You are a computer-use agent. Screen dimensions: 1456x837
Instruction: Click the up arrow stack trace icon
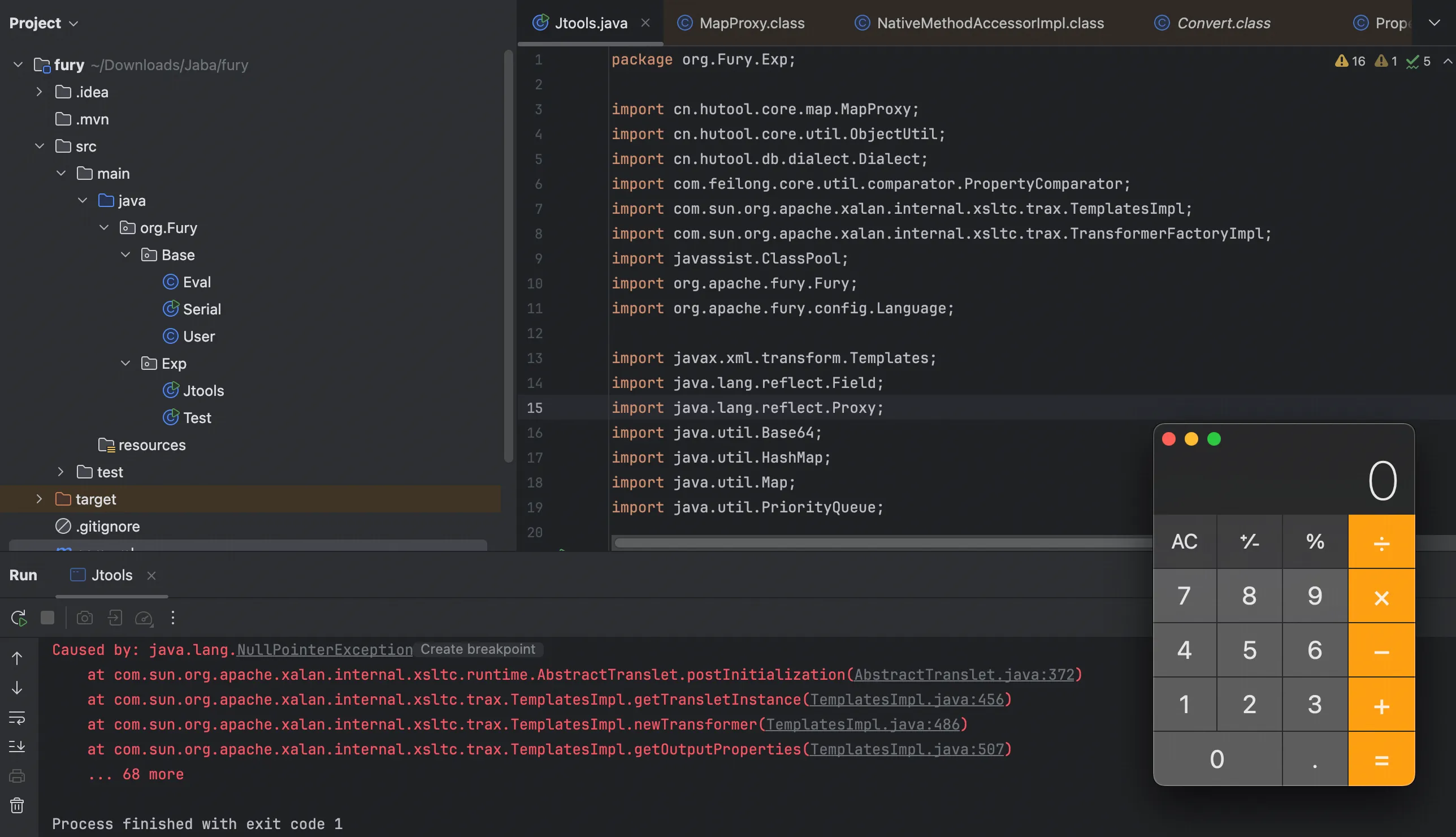click(x=17, y=658)
